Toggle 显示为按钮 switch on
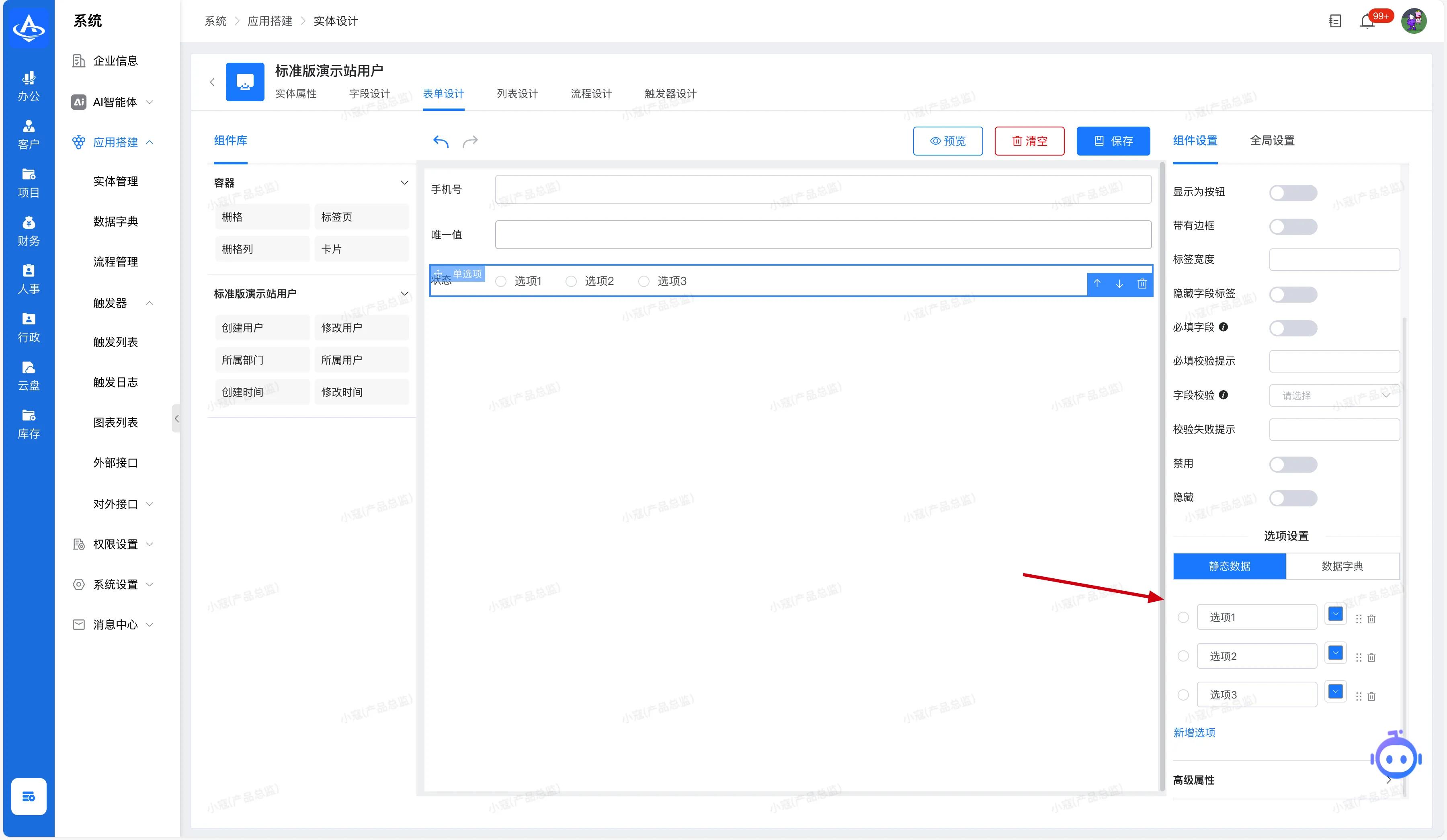 point(1293,193)
